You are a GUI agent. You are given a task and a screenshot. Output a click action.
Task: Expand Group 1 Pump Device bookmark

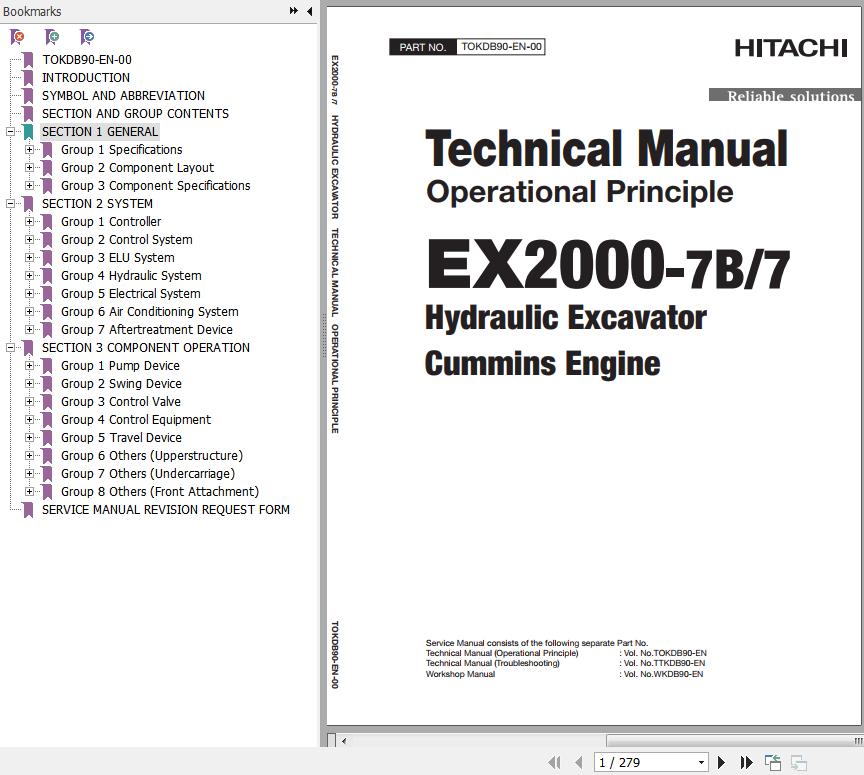[30, 366]
